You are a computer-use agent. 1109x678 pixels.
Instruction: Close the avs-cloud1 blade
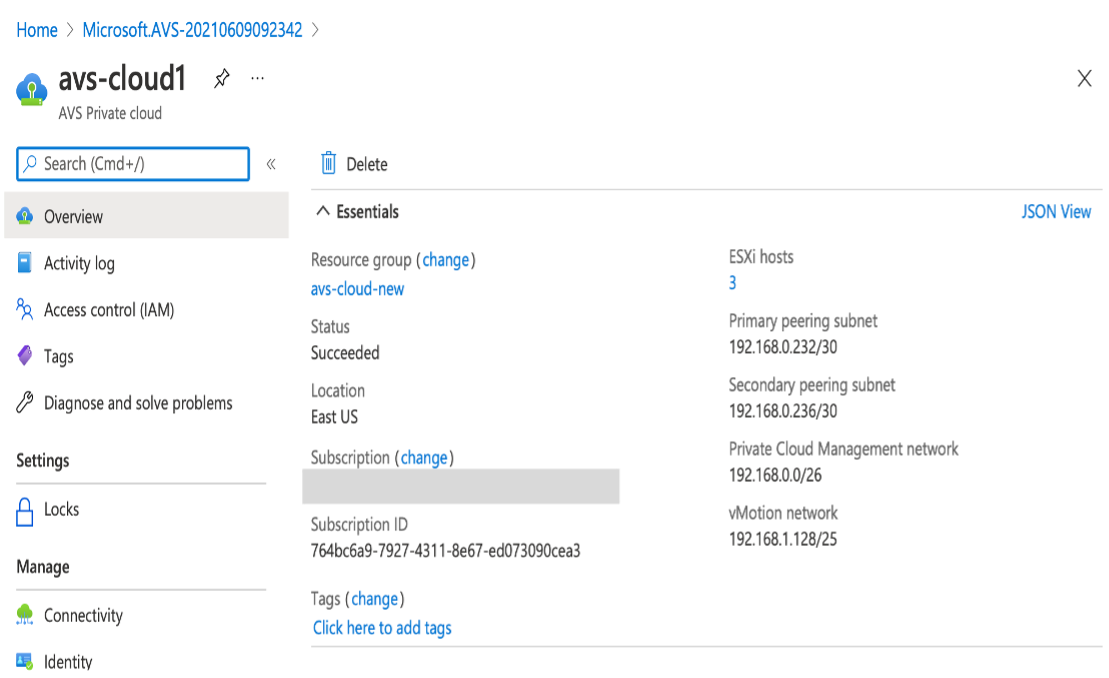coord(1084,78)
